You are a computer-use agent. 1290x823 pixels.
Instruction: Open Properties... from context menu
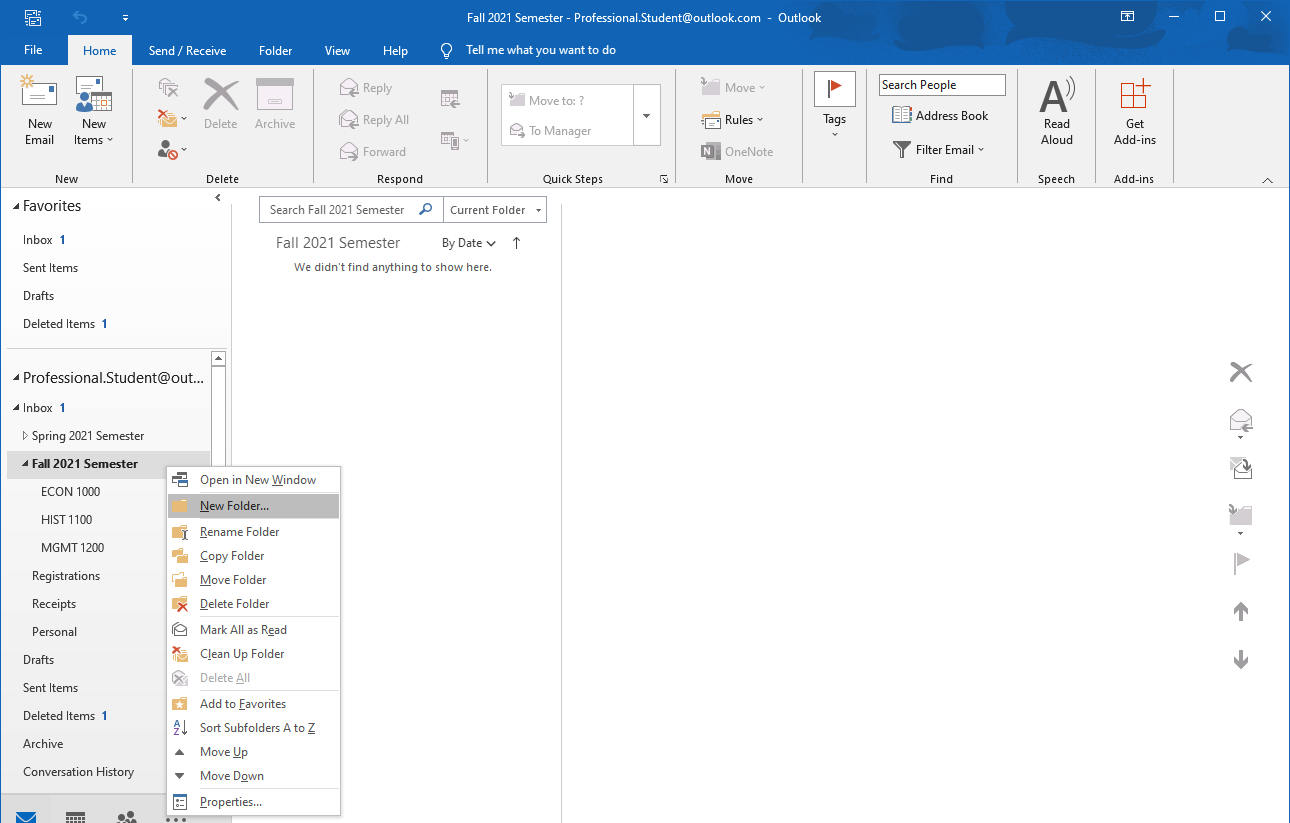(x=254, y=802)
